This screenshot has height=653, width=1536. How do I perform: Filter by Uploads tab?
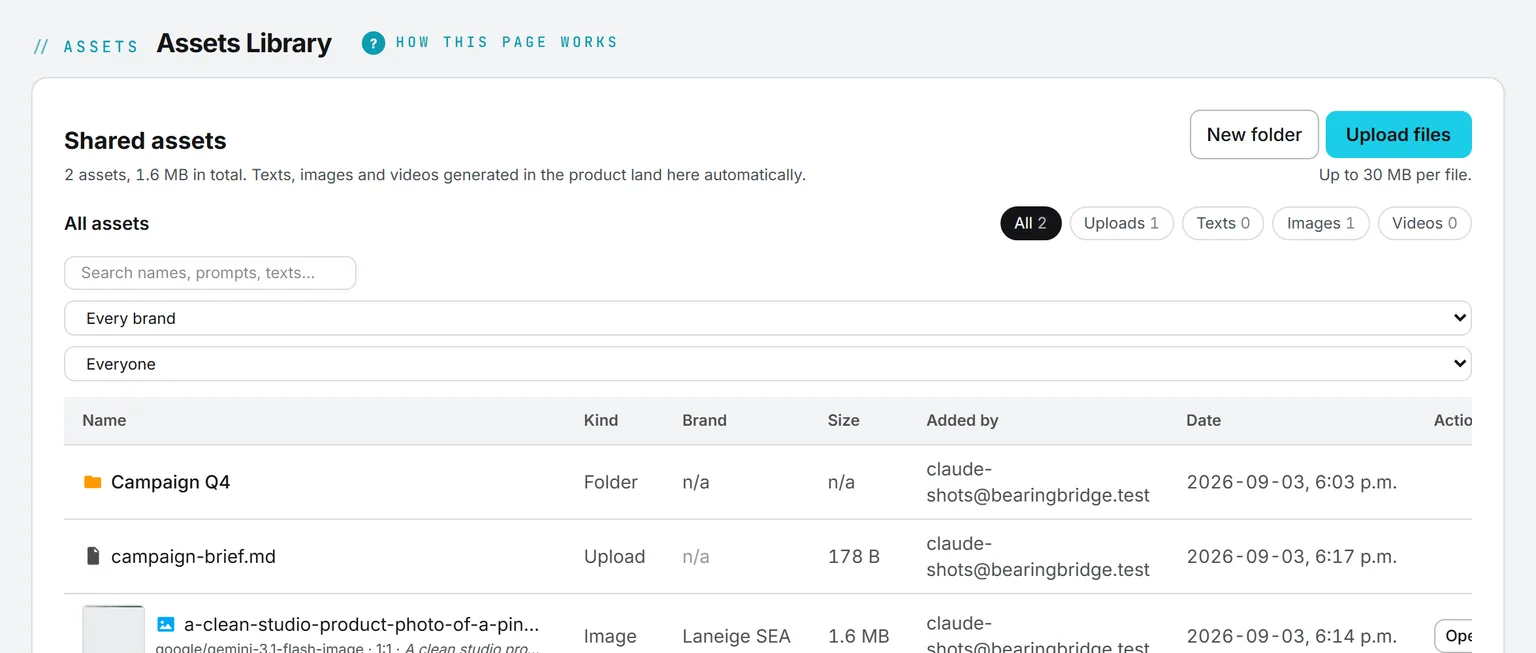click(1121, 223)
